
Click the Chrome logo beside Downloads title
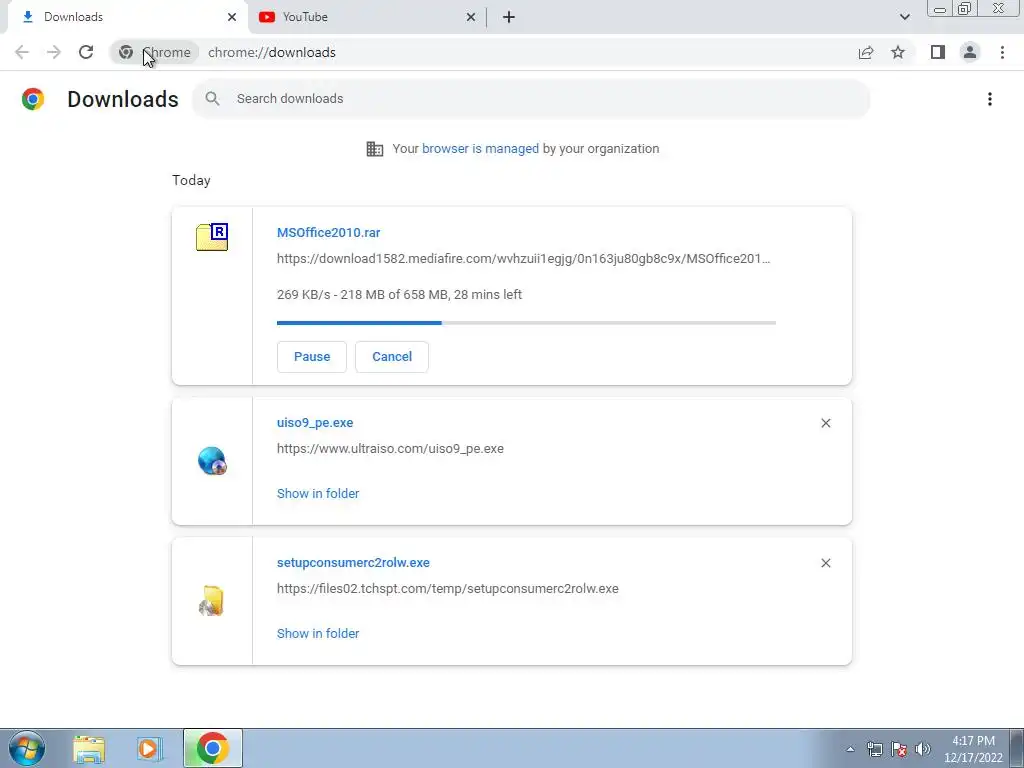coord(33,99)
